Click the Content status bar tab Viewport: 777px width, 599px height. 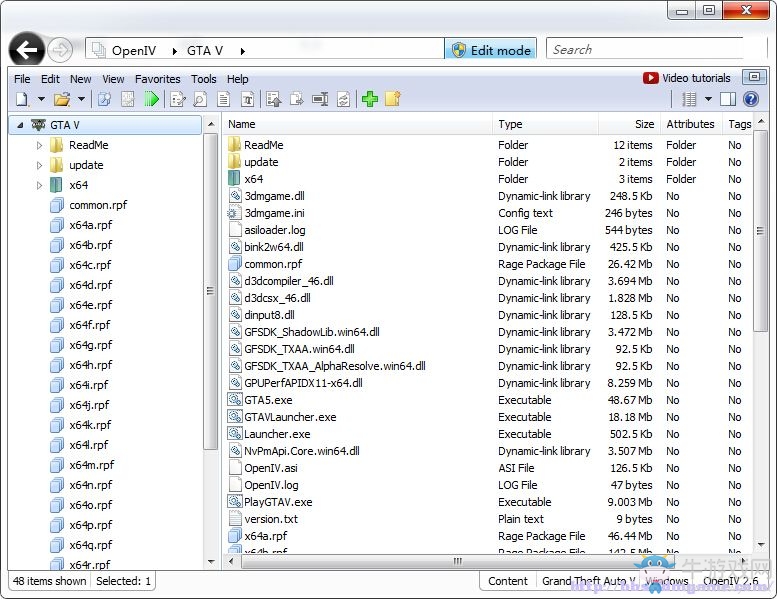coord(507,581)
